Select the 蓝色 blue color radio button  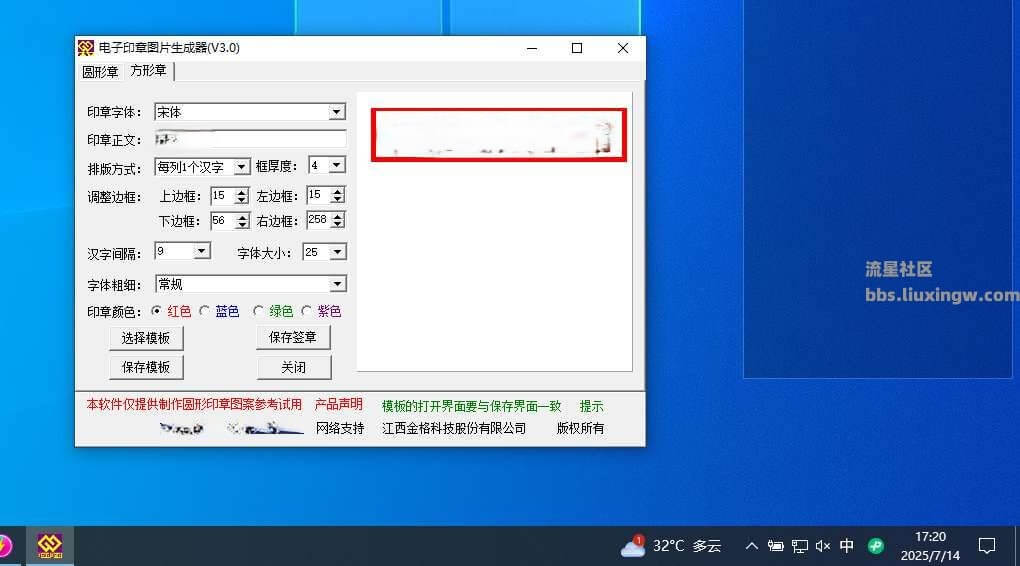tap(204, 311)
